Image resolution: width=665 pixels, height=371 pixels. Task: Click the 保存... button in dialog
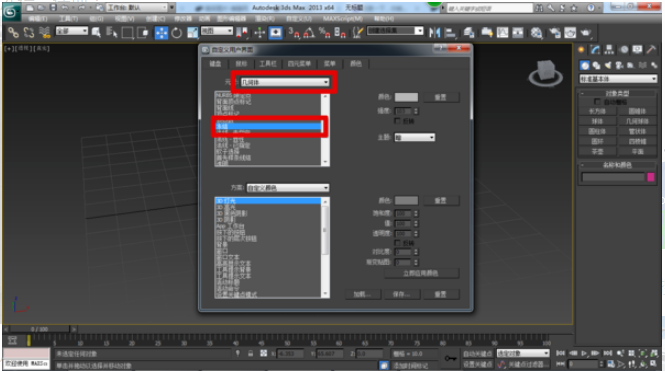coord(401,294)
